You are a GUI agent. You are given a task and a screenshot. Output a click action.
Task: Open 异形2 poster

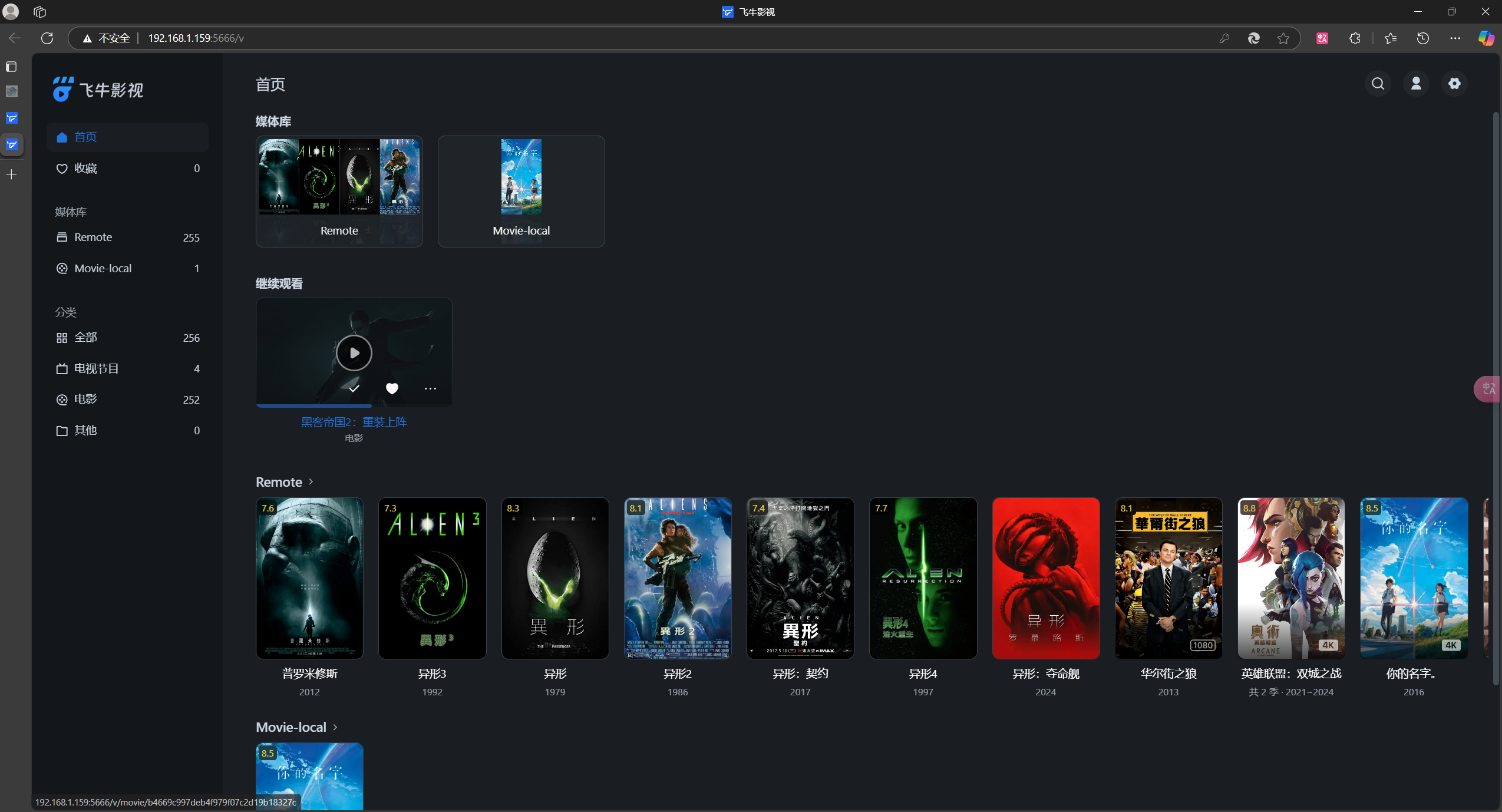[x=678, y=578]
